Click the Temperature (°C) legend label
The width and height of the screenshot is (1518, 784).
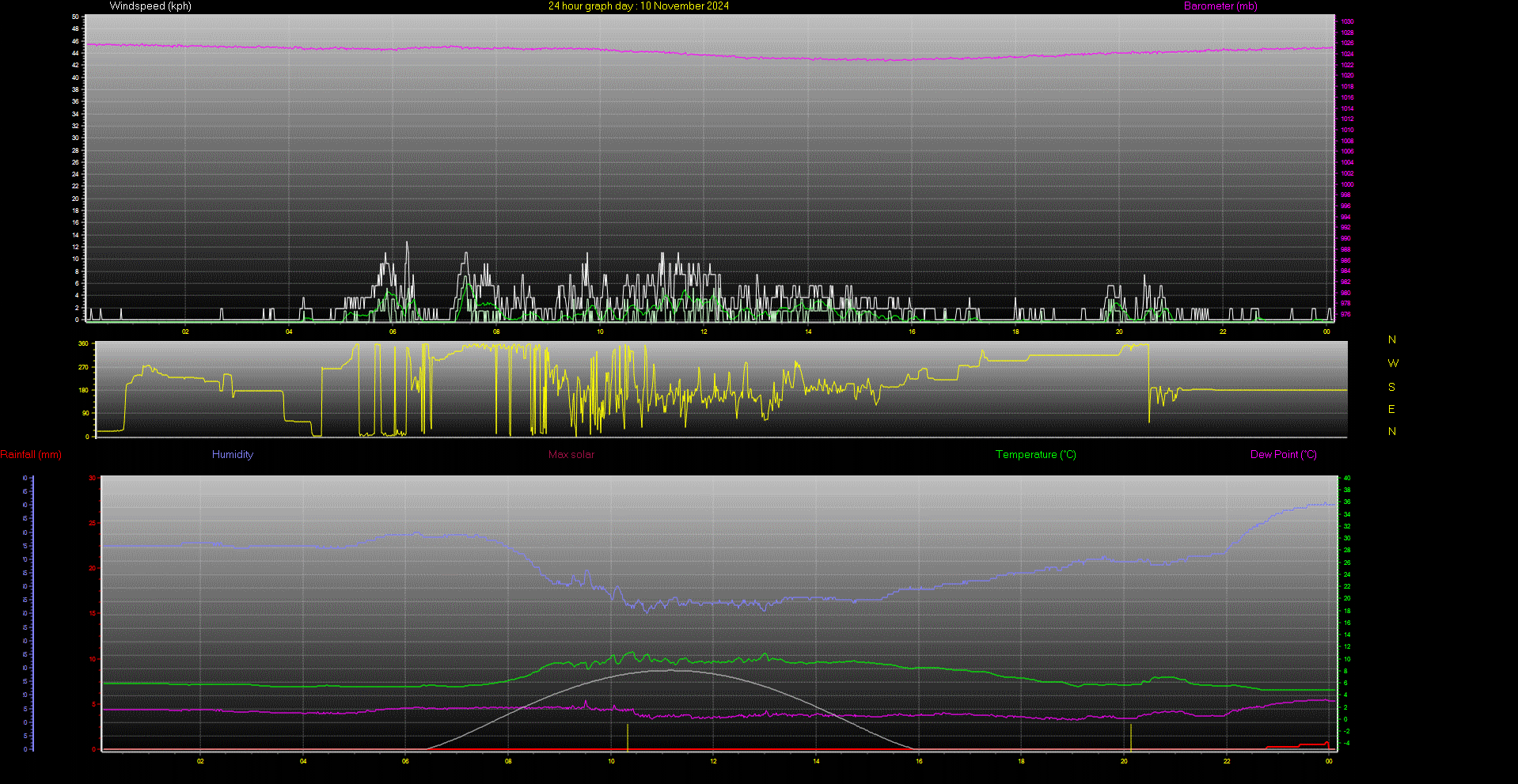(x=1036, y=455)
